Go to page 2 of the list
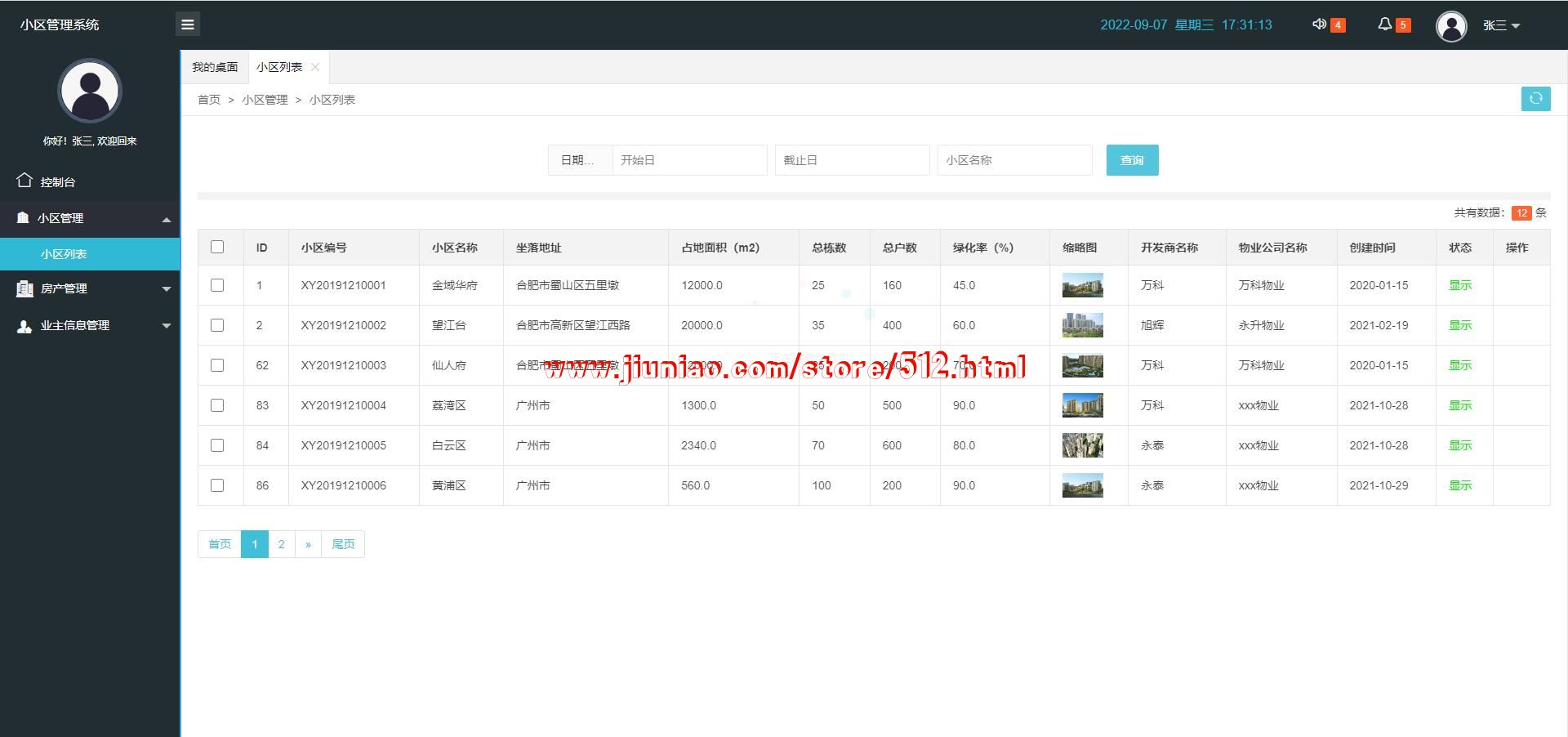The height and width of the screenshot is (737, 1568). [x=281, y=544]
